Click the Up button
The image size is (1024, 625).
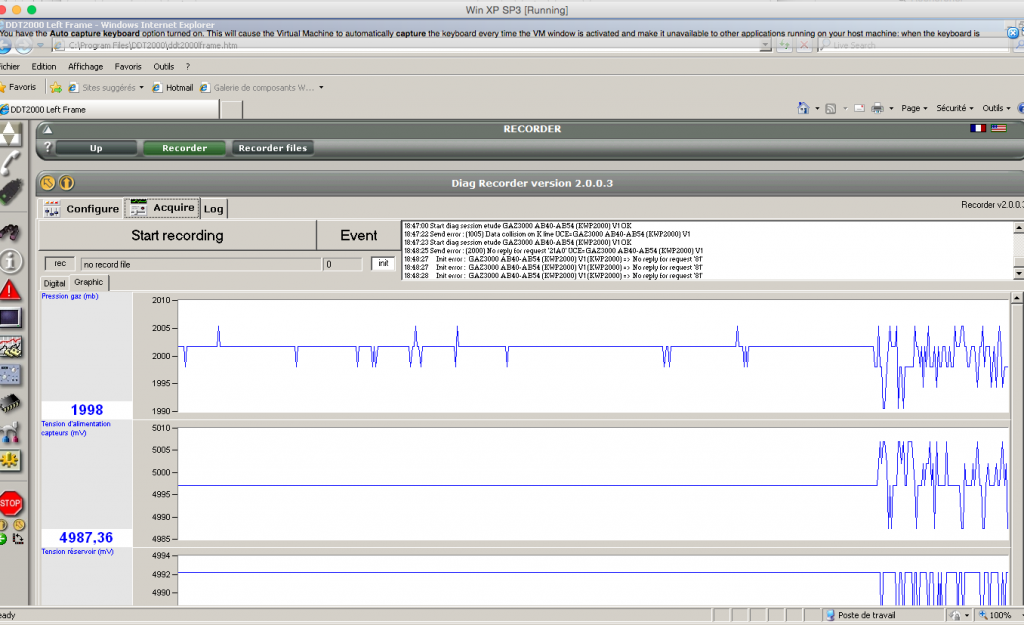coord(96,148)
